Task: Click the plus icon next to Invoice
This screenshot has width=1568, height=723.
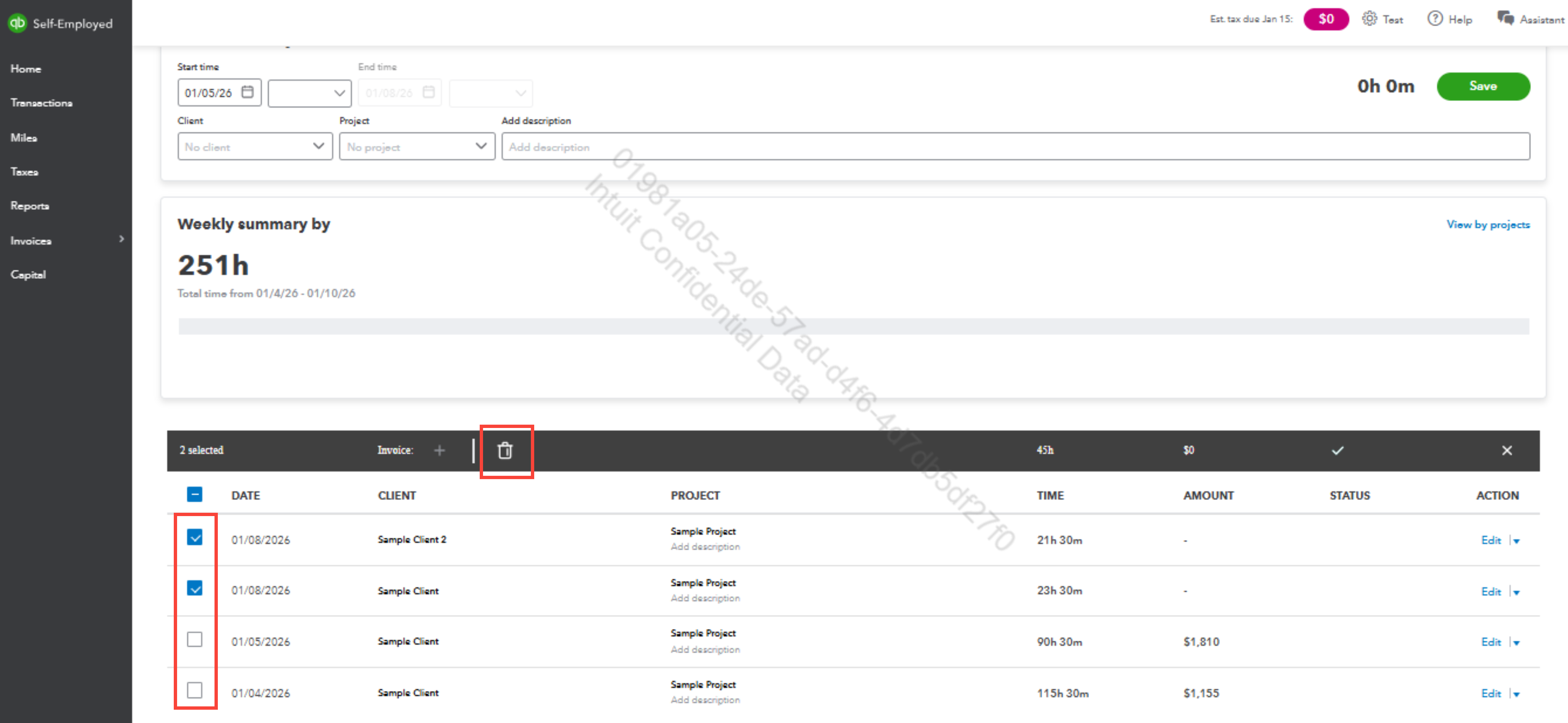Action: click(x=439, y=450)
